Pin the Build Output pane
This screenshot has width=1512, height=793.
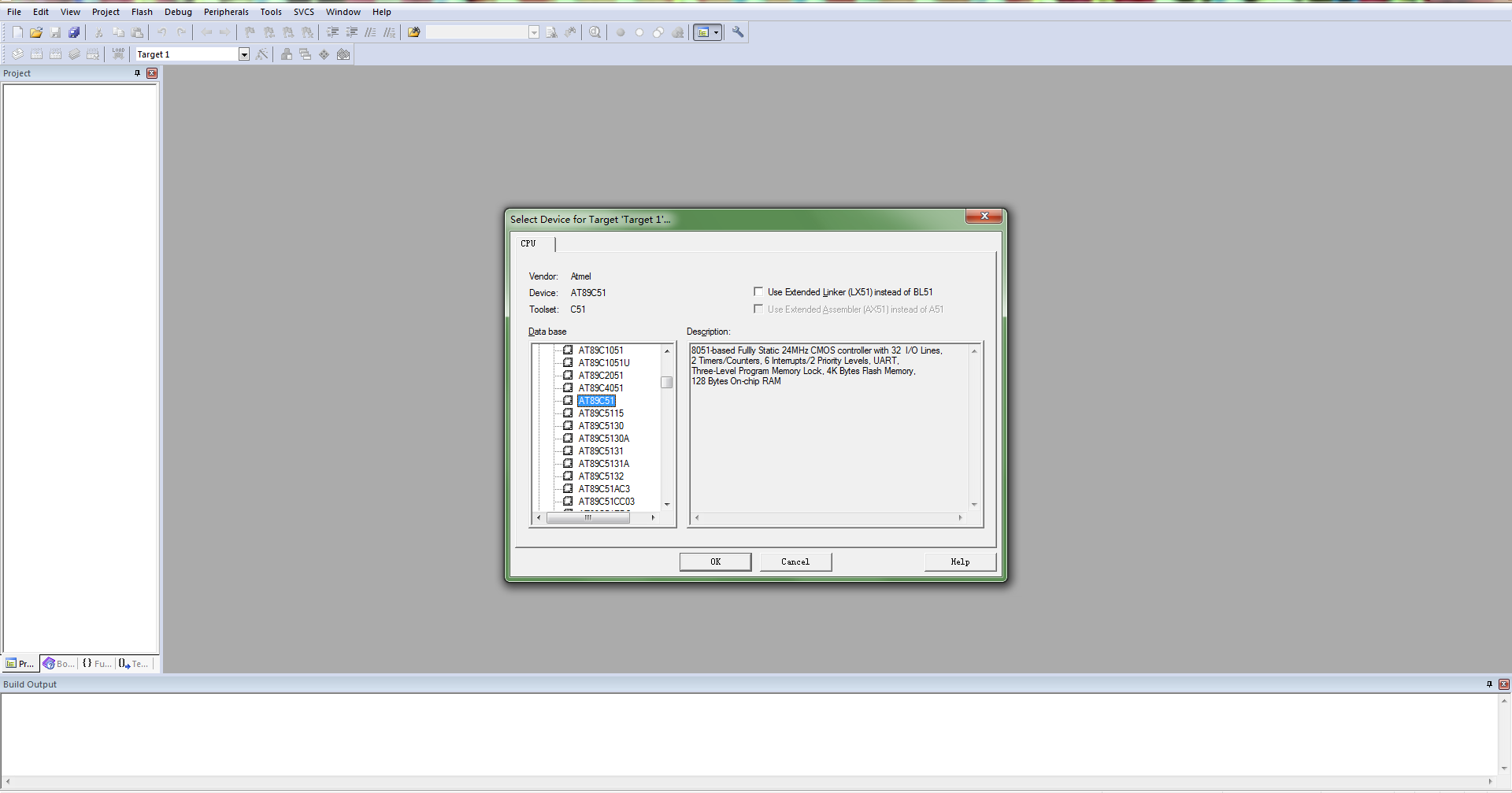[1489, 684]
